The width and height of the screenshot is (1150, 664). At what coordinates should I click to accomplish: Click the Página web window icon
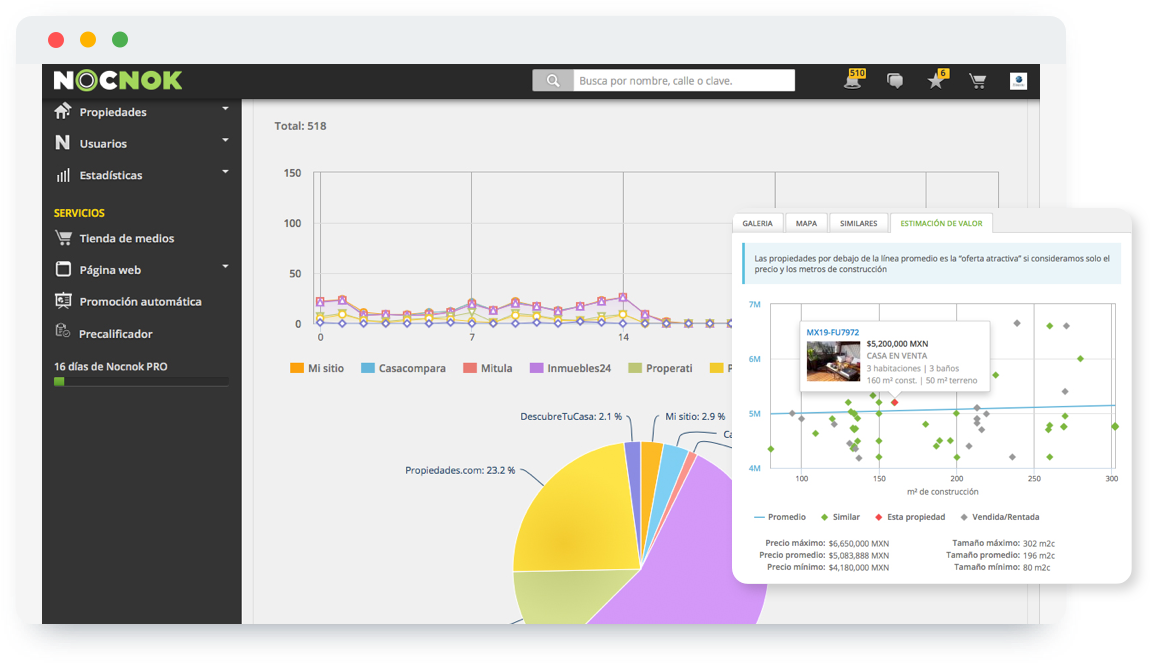coord(64,269)
